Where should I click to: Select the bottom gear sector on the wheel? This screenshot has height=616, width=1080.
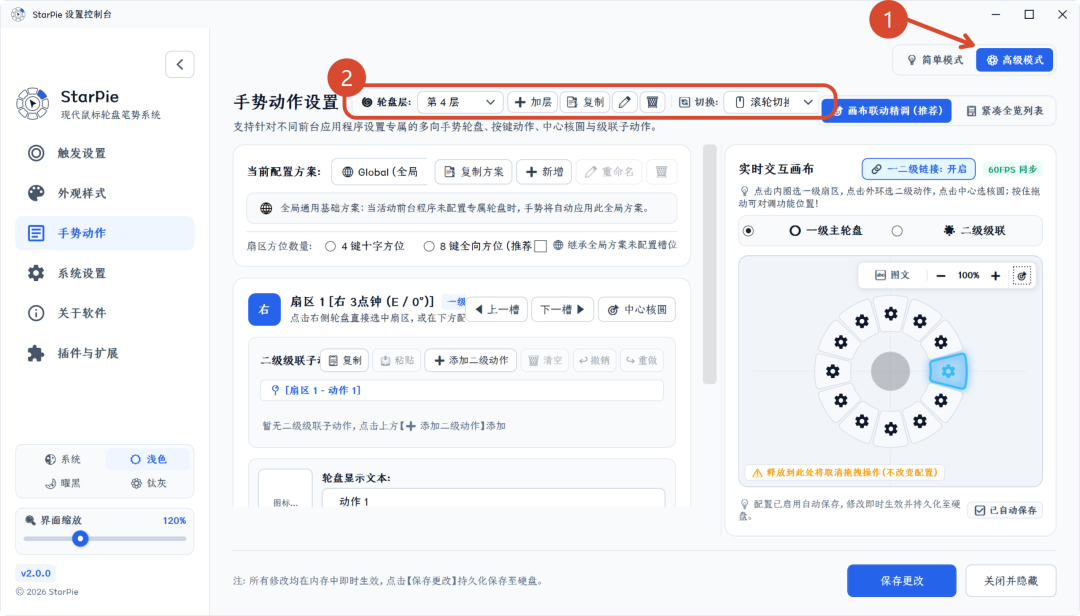891,429
